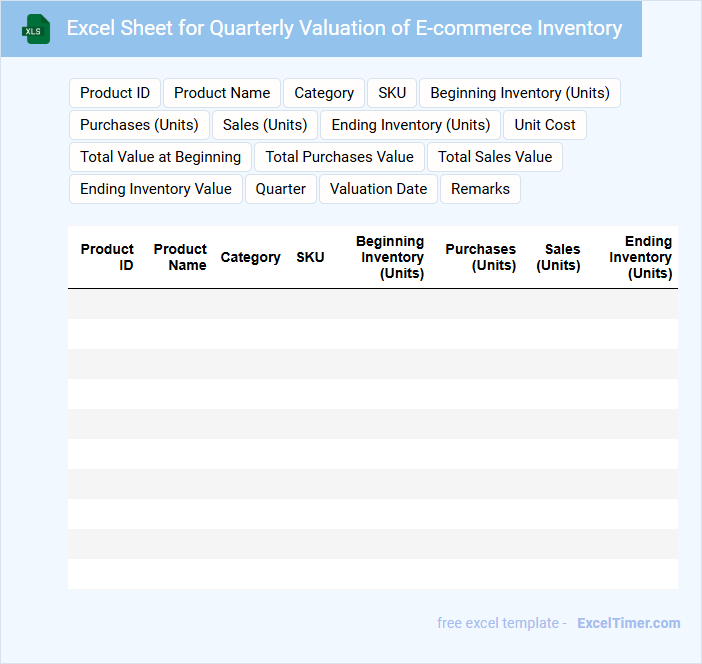The image size is (702, 664).
Task: Click Total Value at Beginning tag
Action: (x=160, y=157)
